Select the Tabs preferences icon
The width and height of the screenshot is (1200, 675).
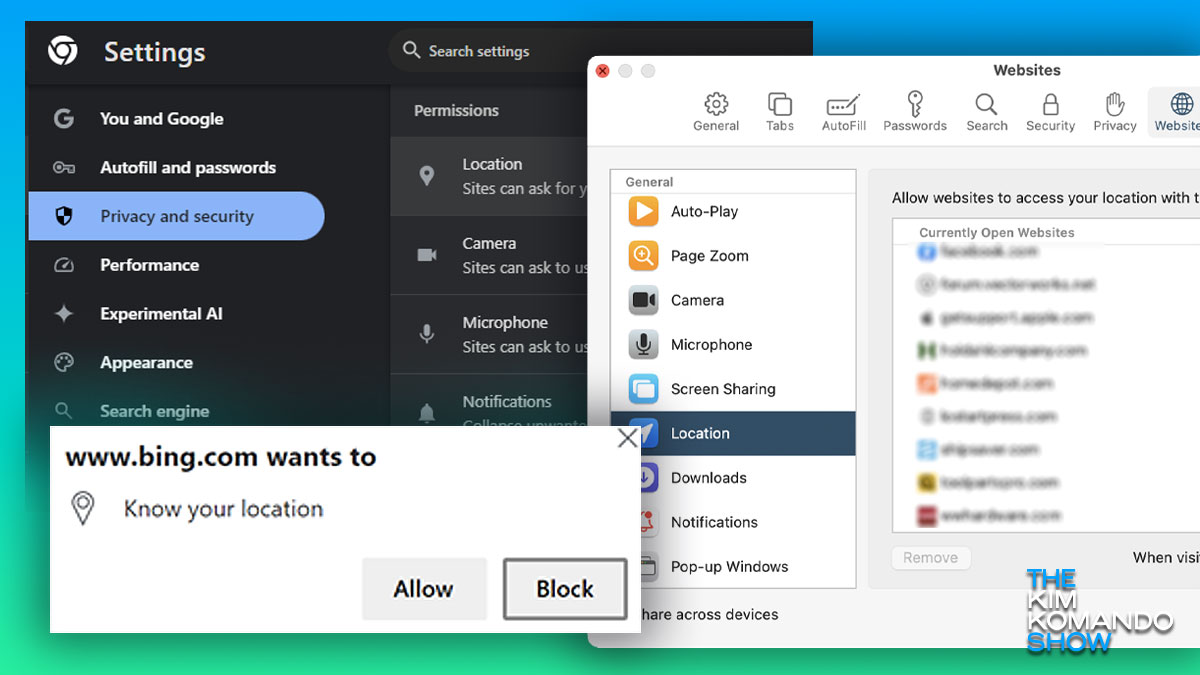coord(780,111)
